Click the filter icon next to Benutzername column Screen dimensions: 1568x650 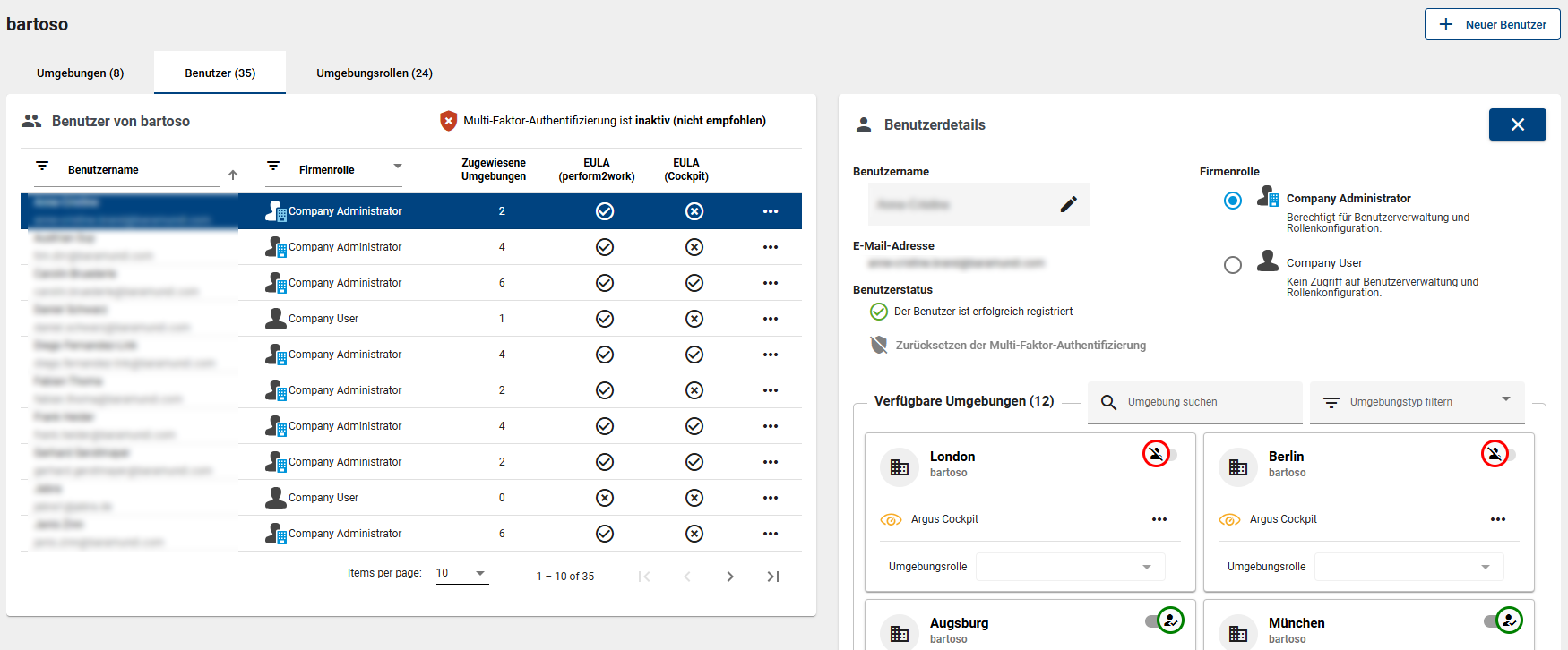pyautogui.click(x=42, y=167)
